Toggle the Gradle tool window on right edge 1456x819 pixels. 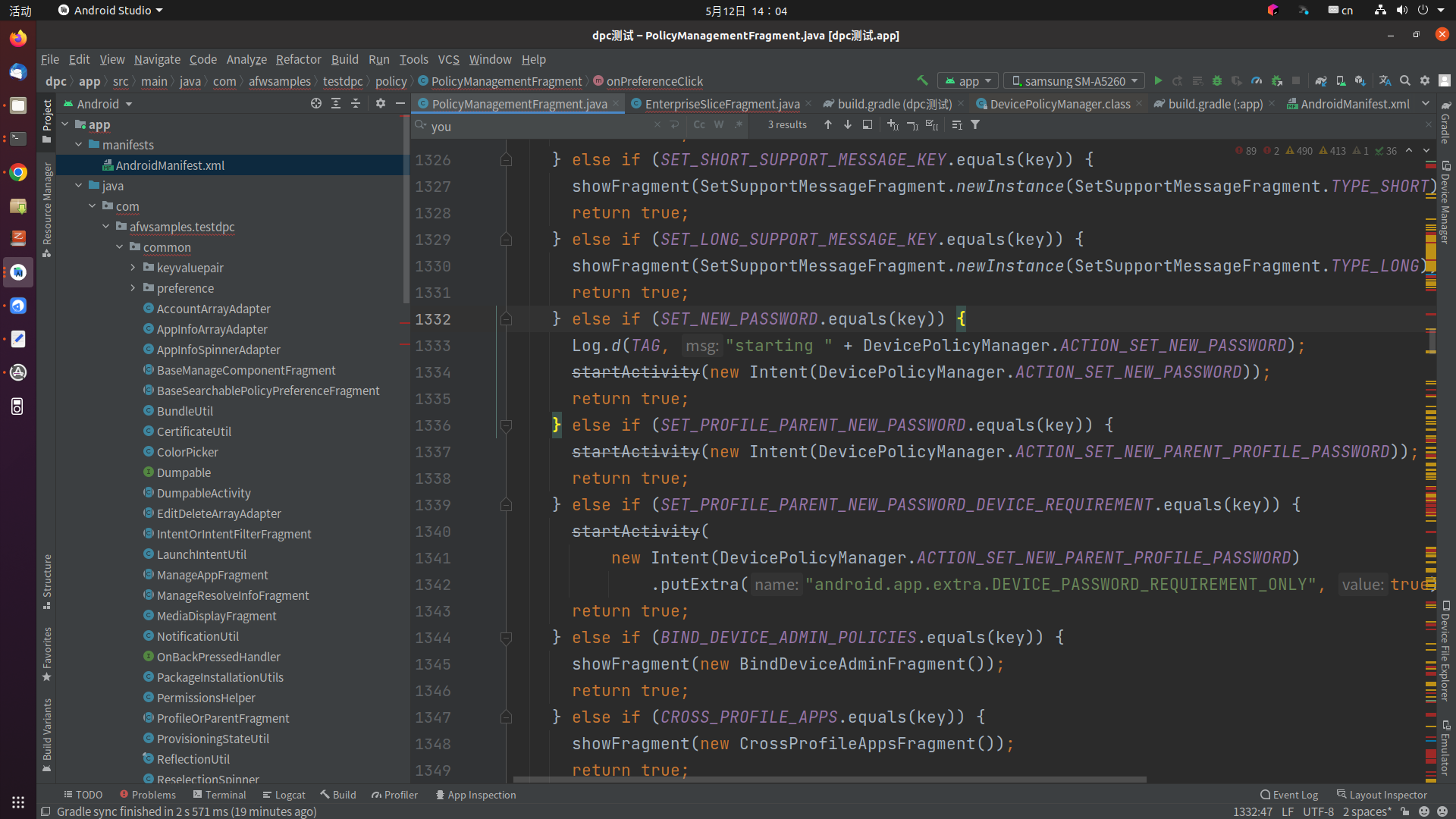1445,121
